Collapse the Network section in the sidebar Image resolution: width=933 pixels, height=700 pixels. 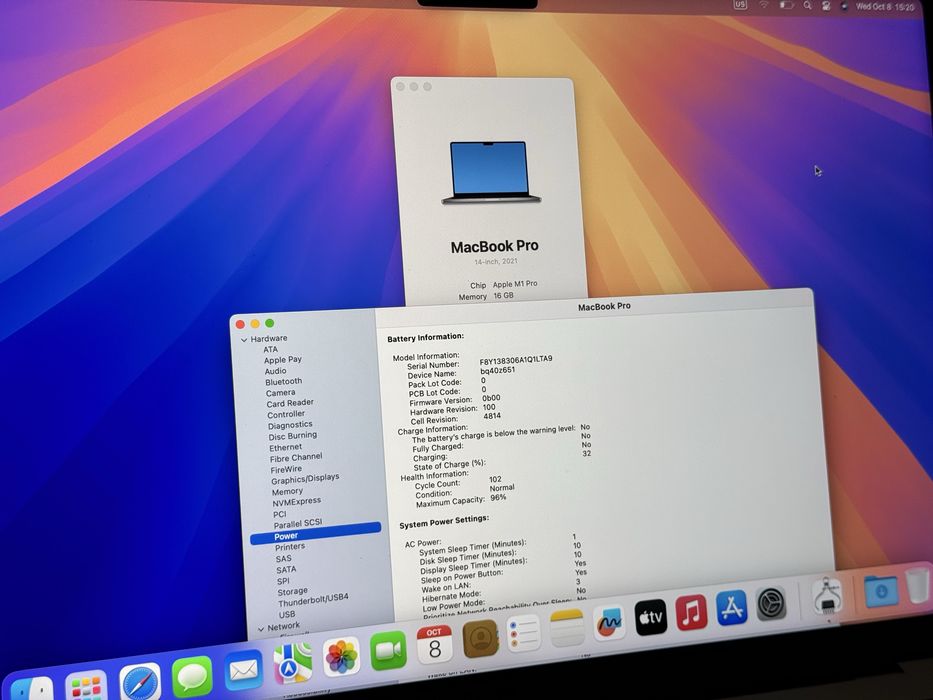[x=261, y=629]
